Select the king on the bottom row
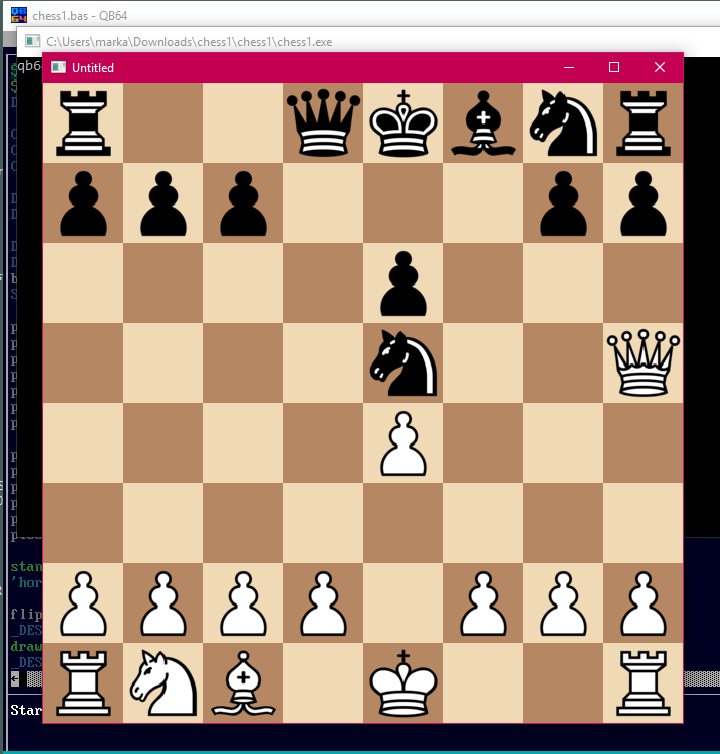The width and height of the screenshot is (720, 754). 403,683
